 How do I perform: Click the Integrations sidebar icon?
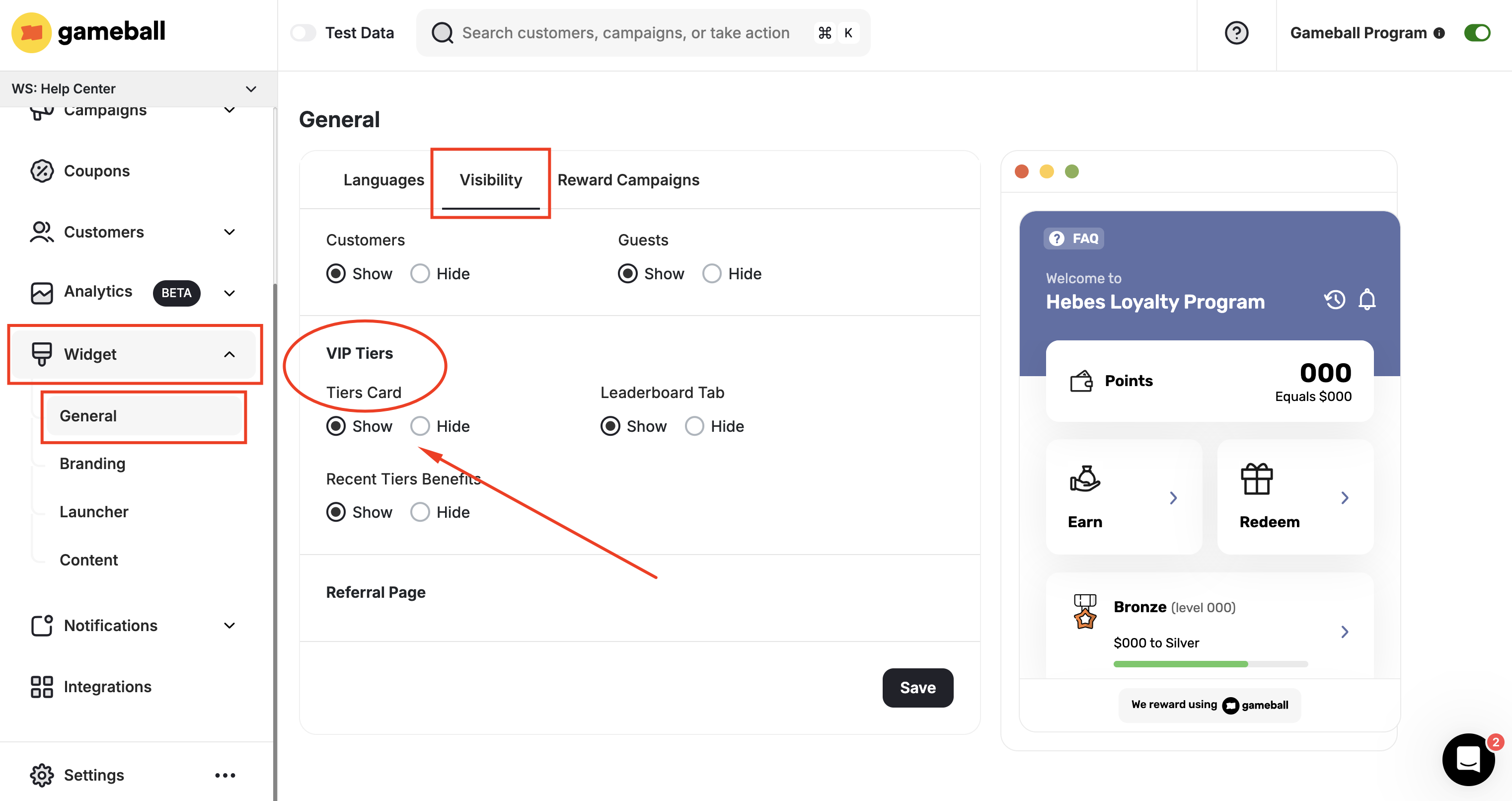tap(42, 687)
